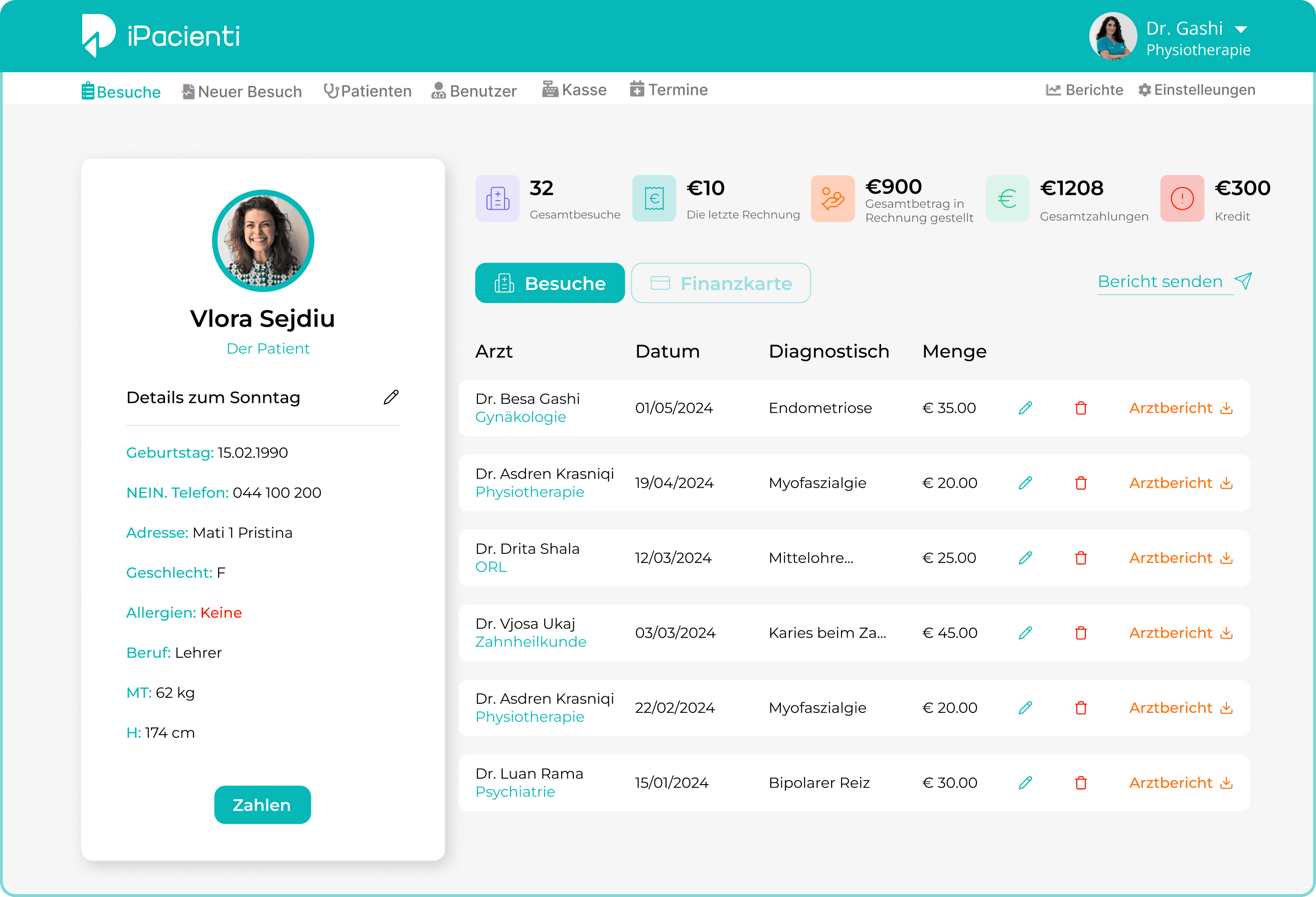Select the Besuche tab button

click(x=549, y=283)
